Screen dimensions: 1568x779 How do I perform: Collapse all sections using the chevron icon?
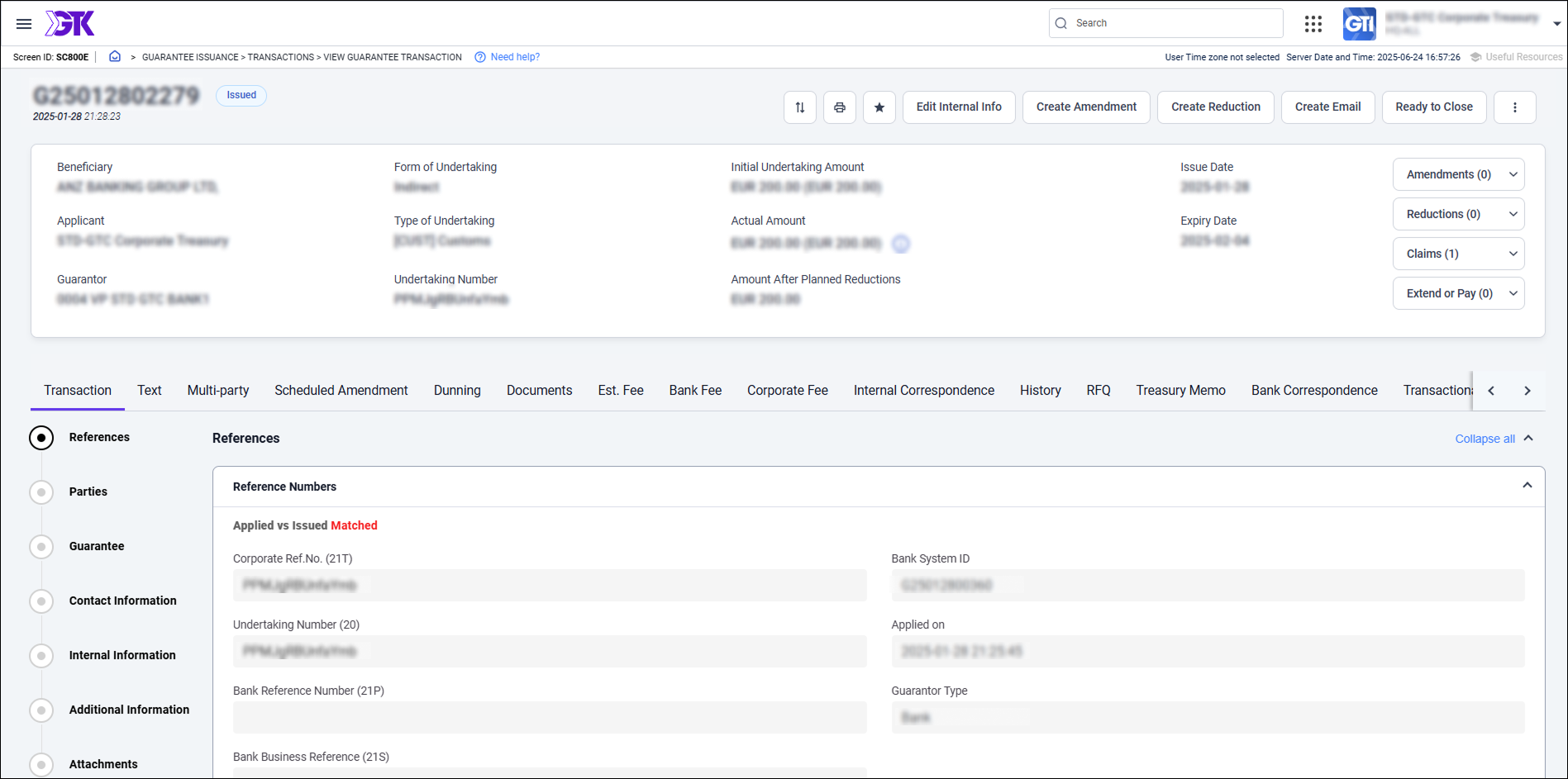click(x=1528, y=439)
